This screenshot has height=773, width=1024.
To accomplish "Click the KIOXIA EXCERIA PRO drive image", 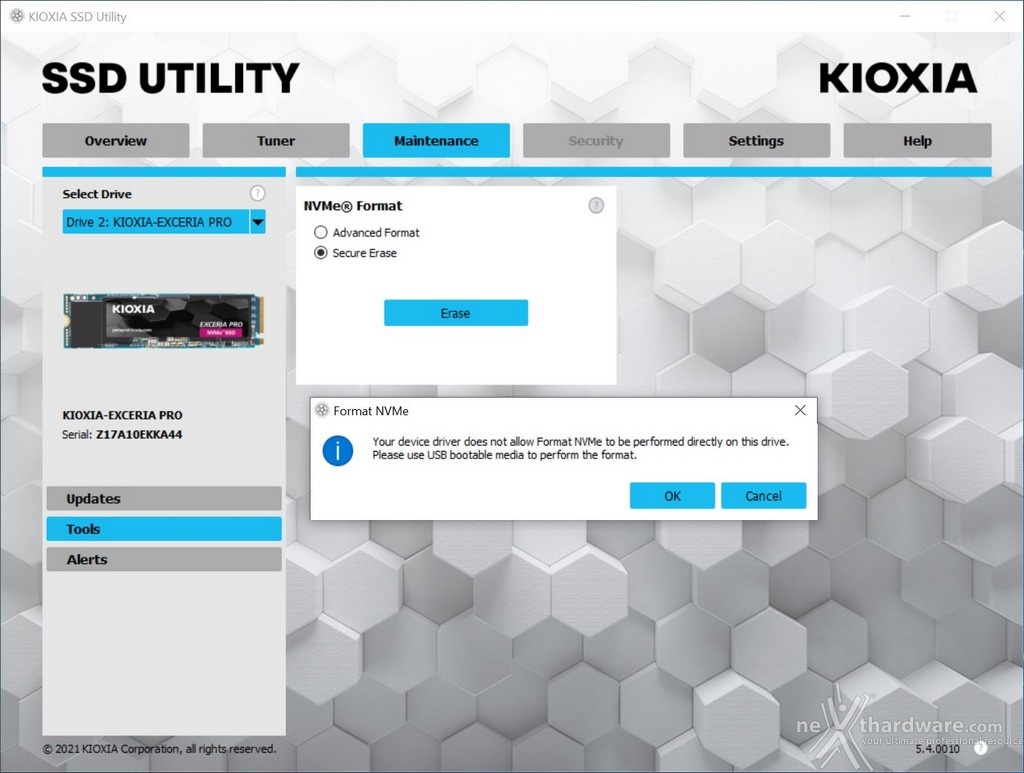I will 164,321.
